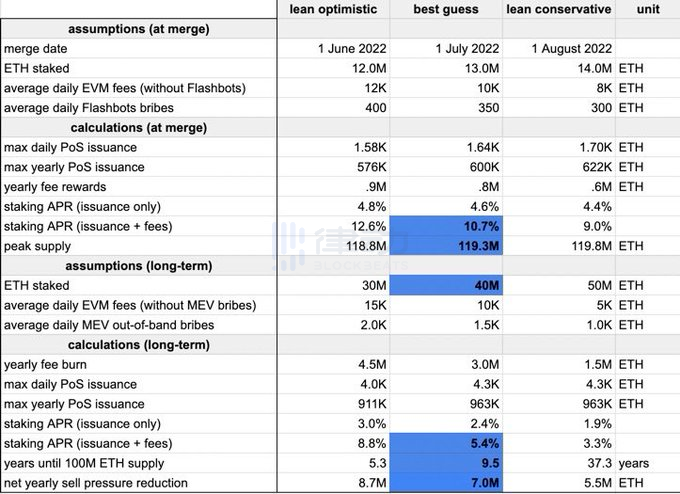Click the "best guess" column header
680x494 pixels.
pyautogui.click(x=446, y=9)
